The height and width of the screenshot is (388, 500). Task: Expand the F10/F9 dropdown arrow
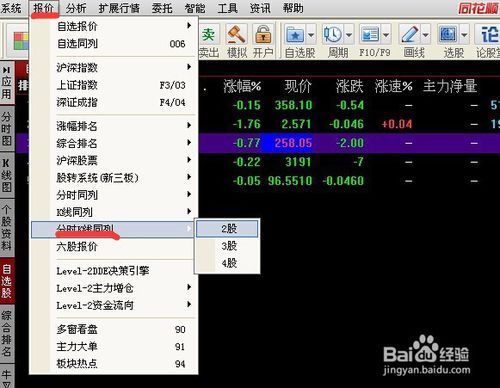[x=386, y=35]
